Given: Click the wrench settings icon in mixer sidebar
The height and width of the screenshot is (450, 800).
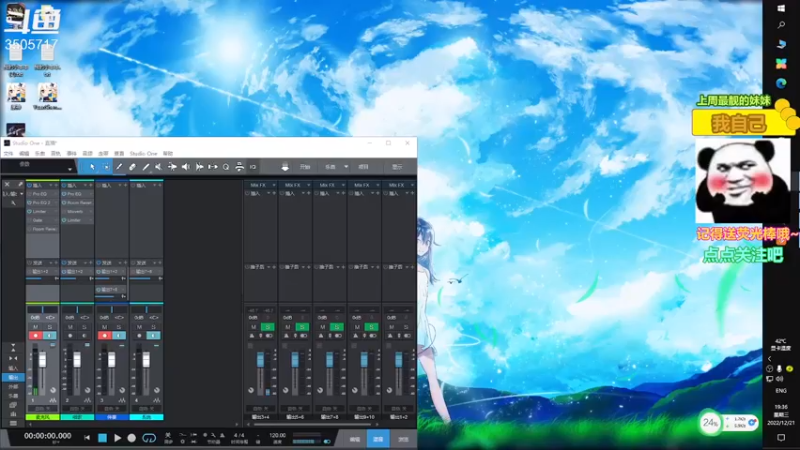Looking at the screenshot, I should [x=13, y=203].
